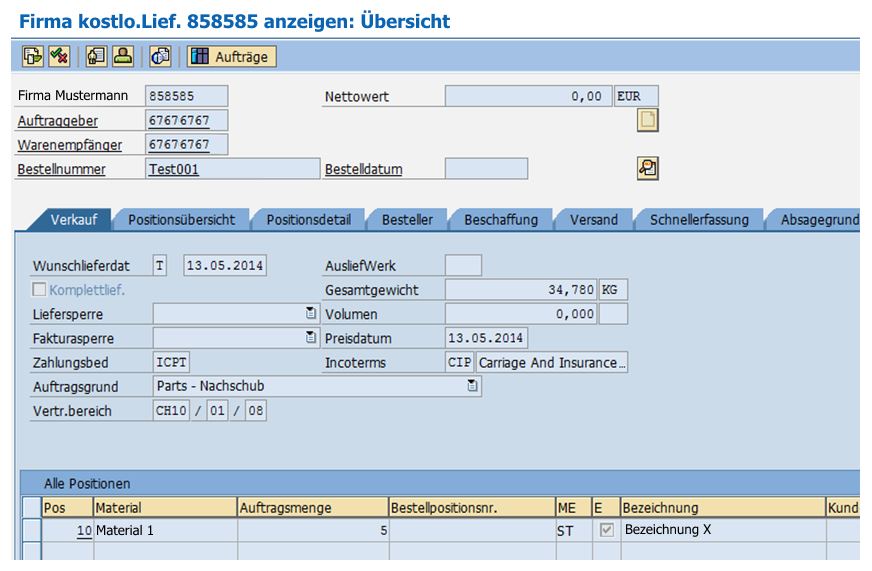Click the document-with-clock icon in toolbar

point(160,57)
